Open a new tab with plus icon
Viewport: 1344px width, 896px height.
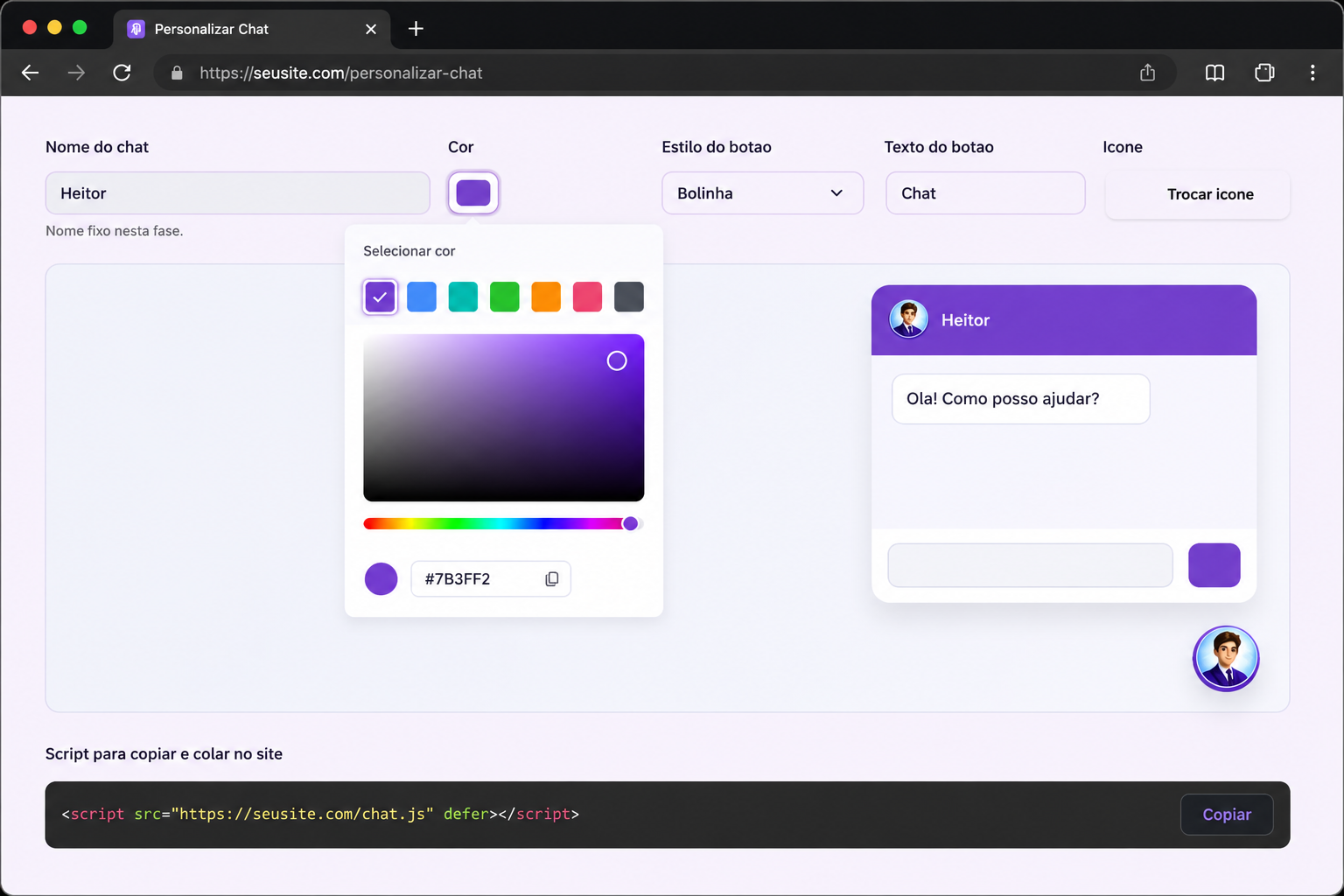tap(416, 29)
